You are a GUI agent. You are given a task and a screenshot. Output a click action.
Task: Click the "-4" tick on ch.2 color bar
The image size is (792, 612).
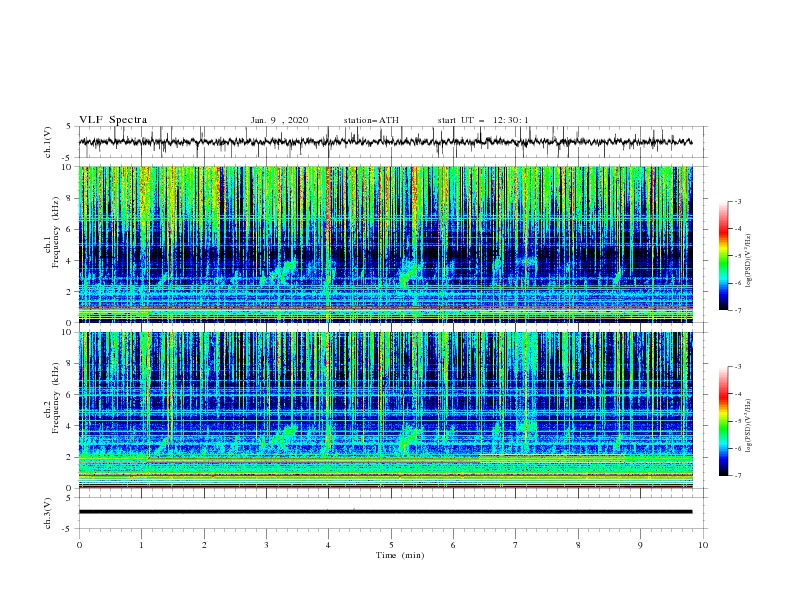tap(737, 394)
